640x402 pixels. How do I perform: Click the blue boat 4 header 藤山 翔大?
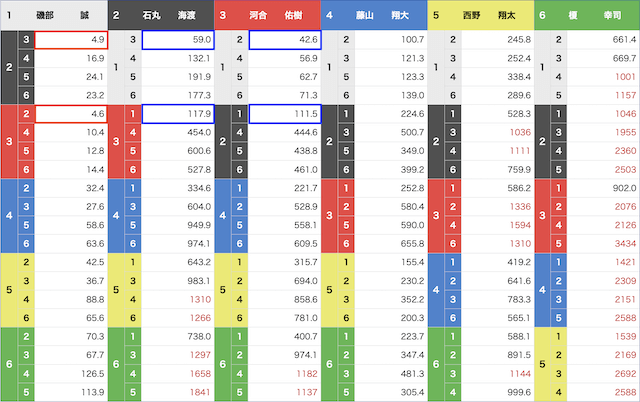point(374,16)
